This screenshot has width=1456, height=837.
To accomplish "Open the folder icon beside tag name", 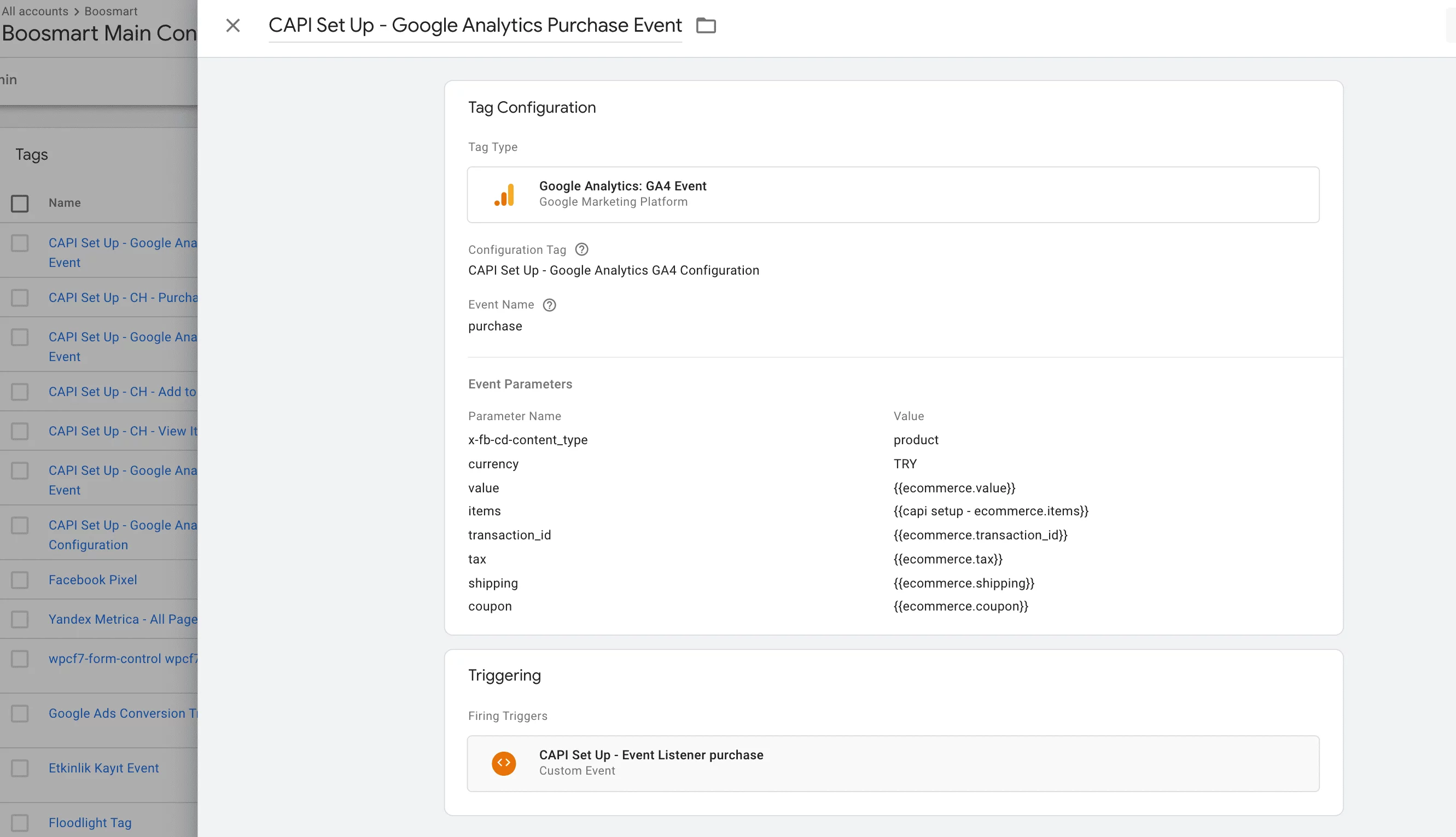I will (x=706, y=25).
